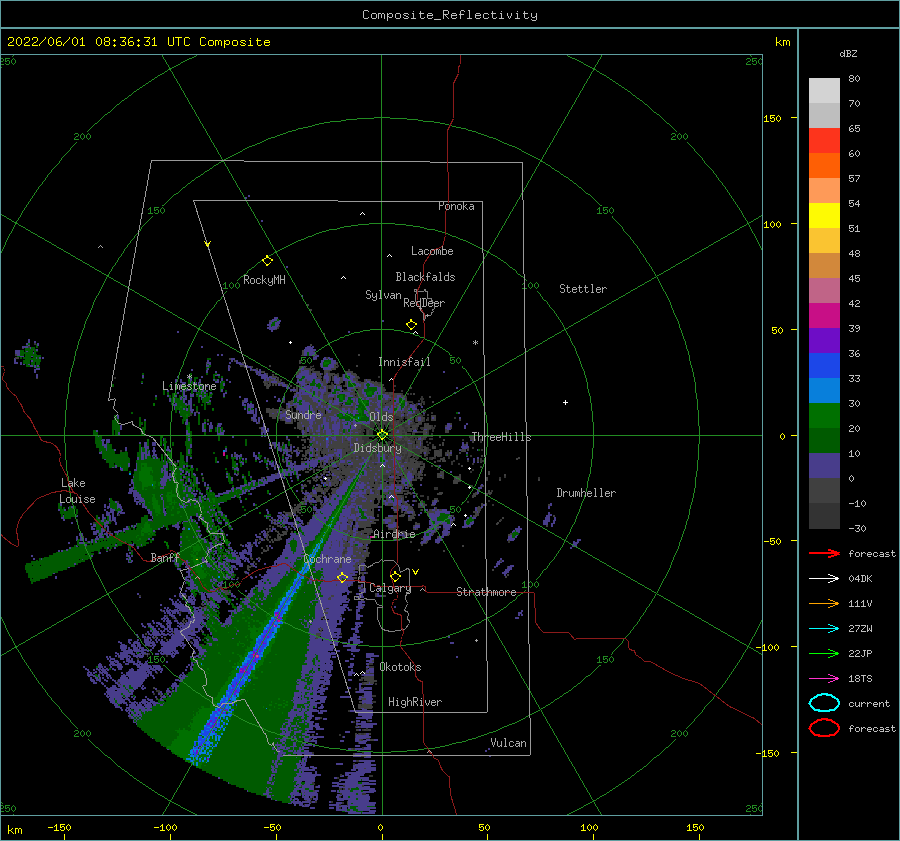The width and height of the screenshot is (900, 841).
Task: Click the Didsbury city label
Action: coord(377,448)
